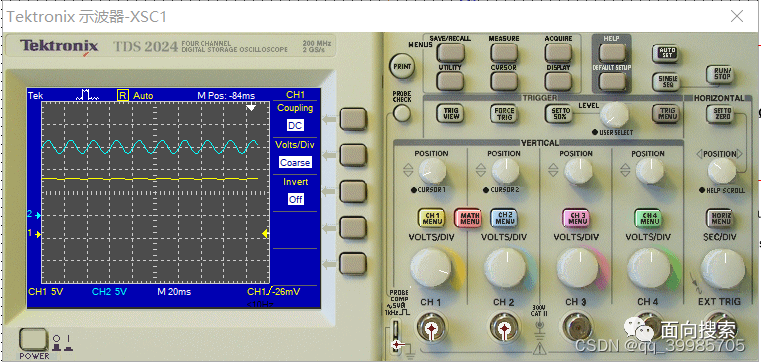
Task: Click the SEC/DIV knob
Action: click(722, 269)
